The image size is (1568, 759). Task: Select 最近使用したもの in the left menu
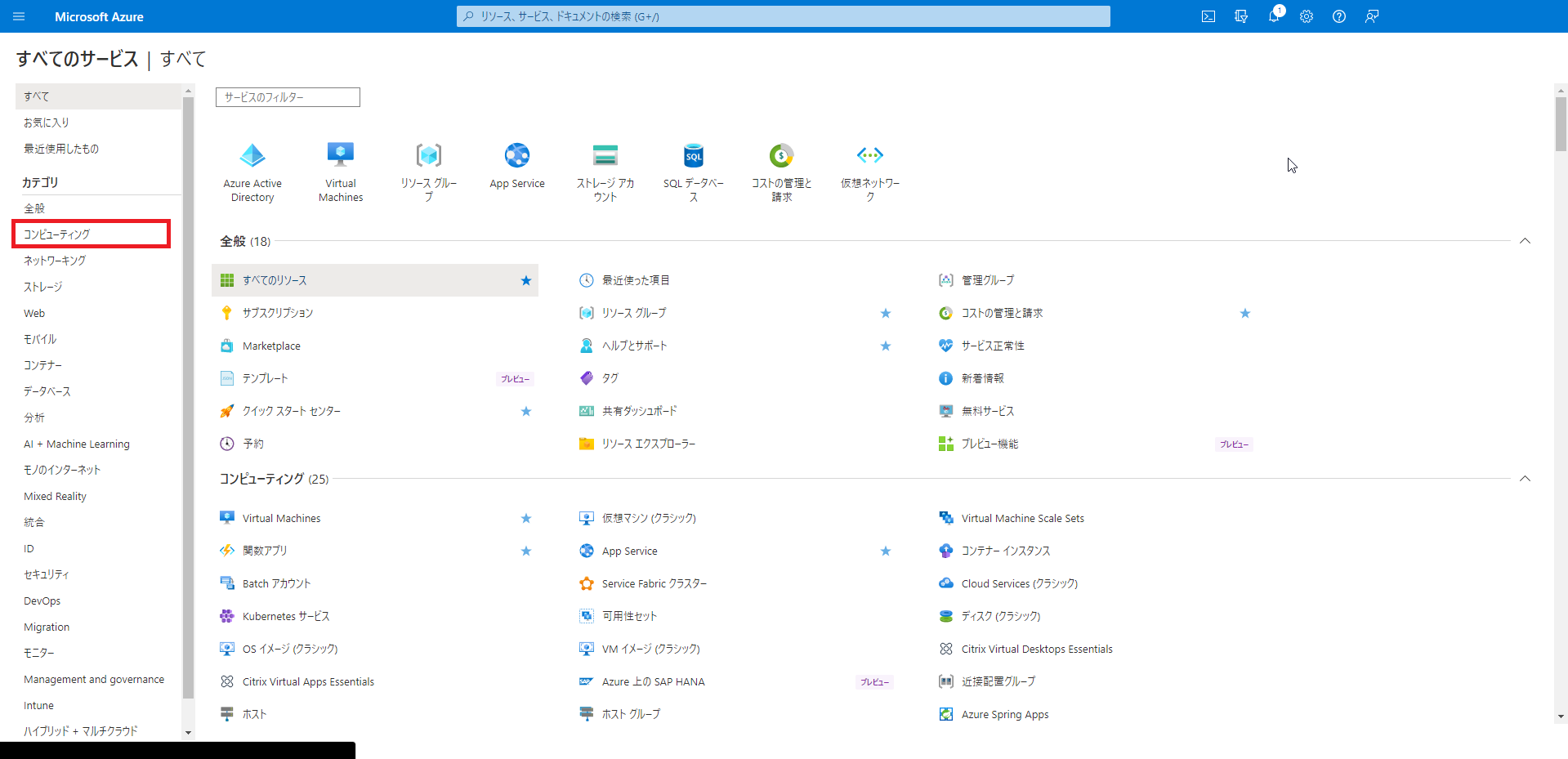click(x=98, y=149)
